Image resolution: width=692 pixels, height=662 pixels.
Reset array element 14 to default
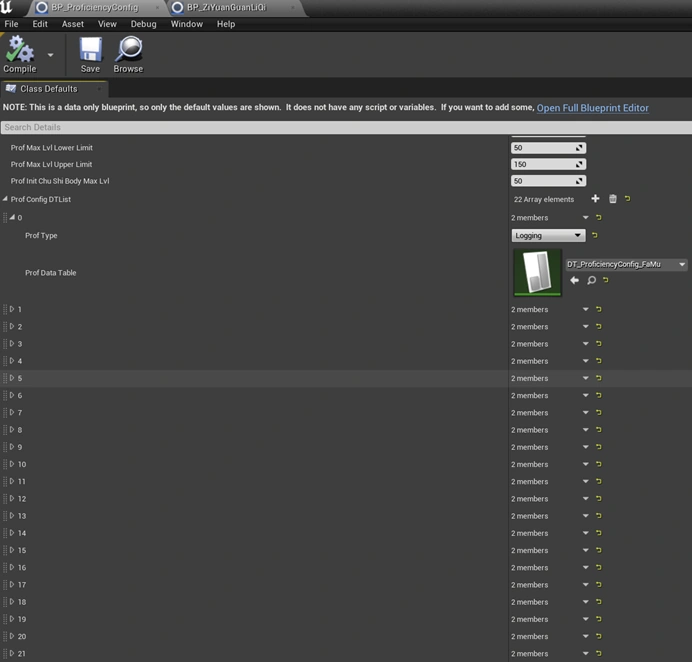click(598, 533)
